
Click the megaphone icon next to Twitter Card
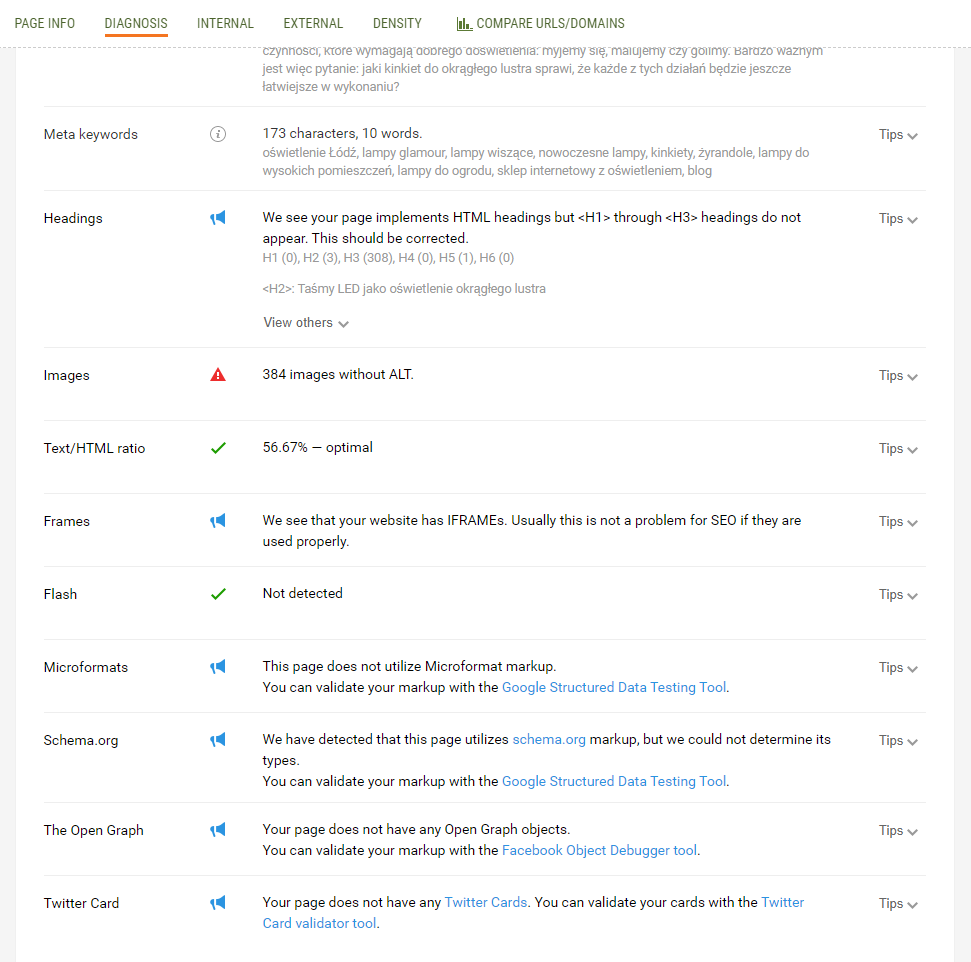(218, 903)
